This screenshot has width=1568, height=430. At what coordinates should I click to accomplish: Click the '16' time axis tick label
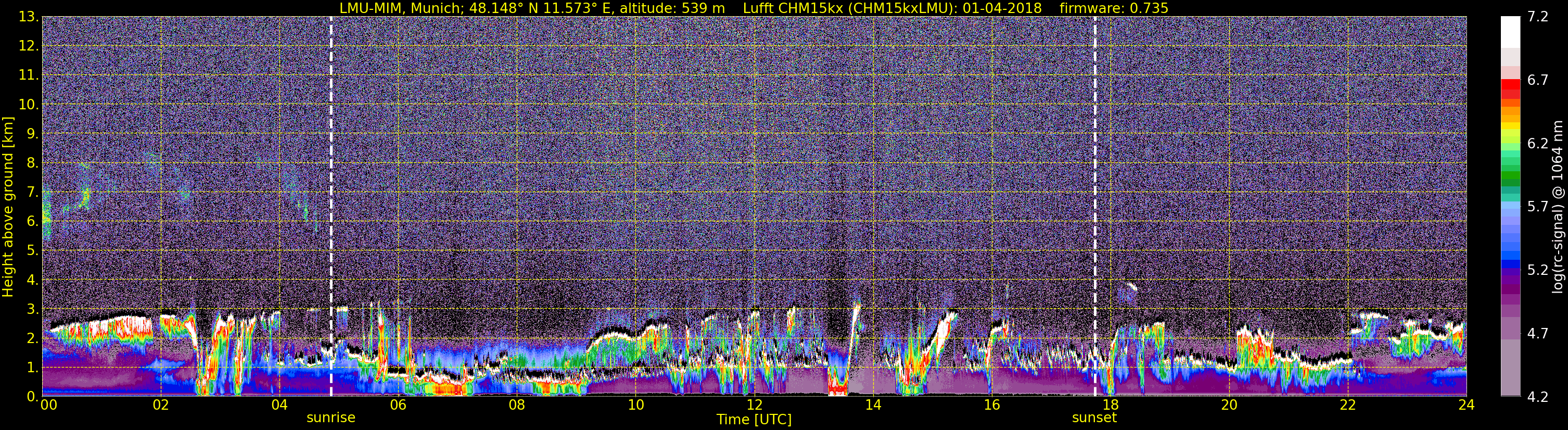[991, 406]
